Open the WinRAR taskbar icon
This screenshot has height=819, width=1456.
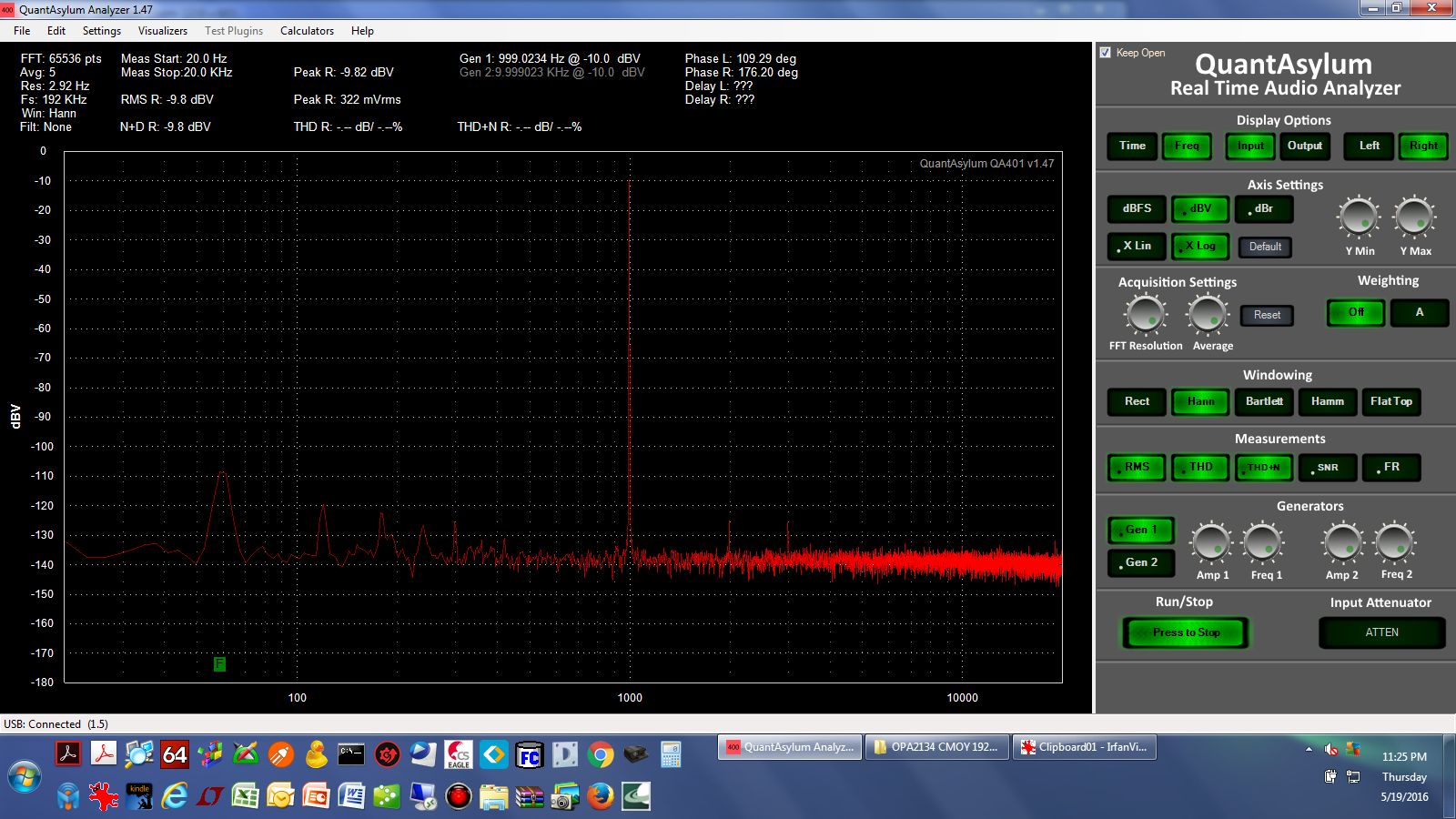pos(529,797)
